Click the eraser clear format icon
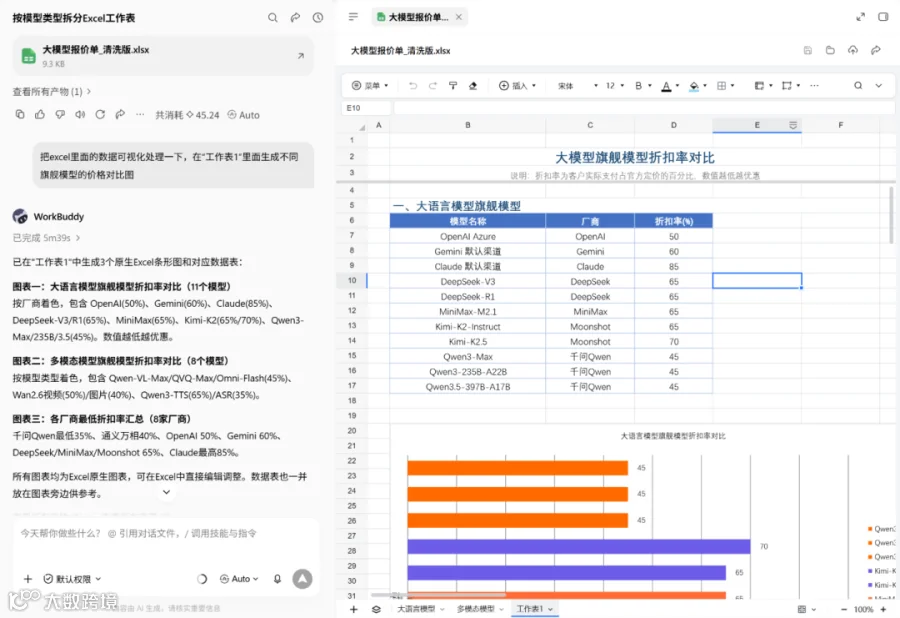The image size is (900, 618). click(473, 85)
